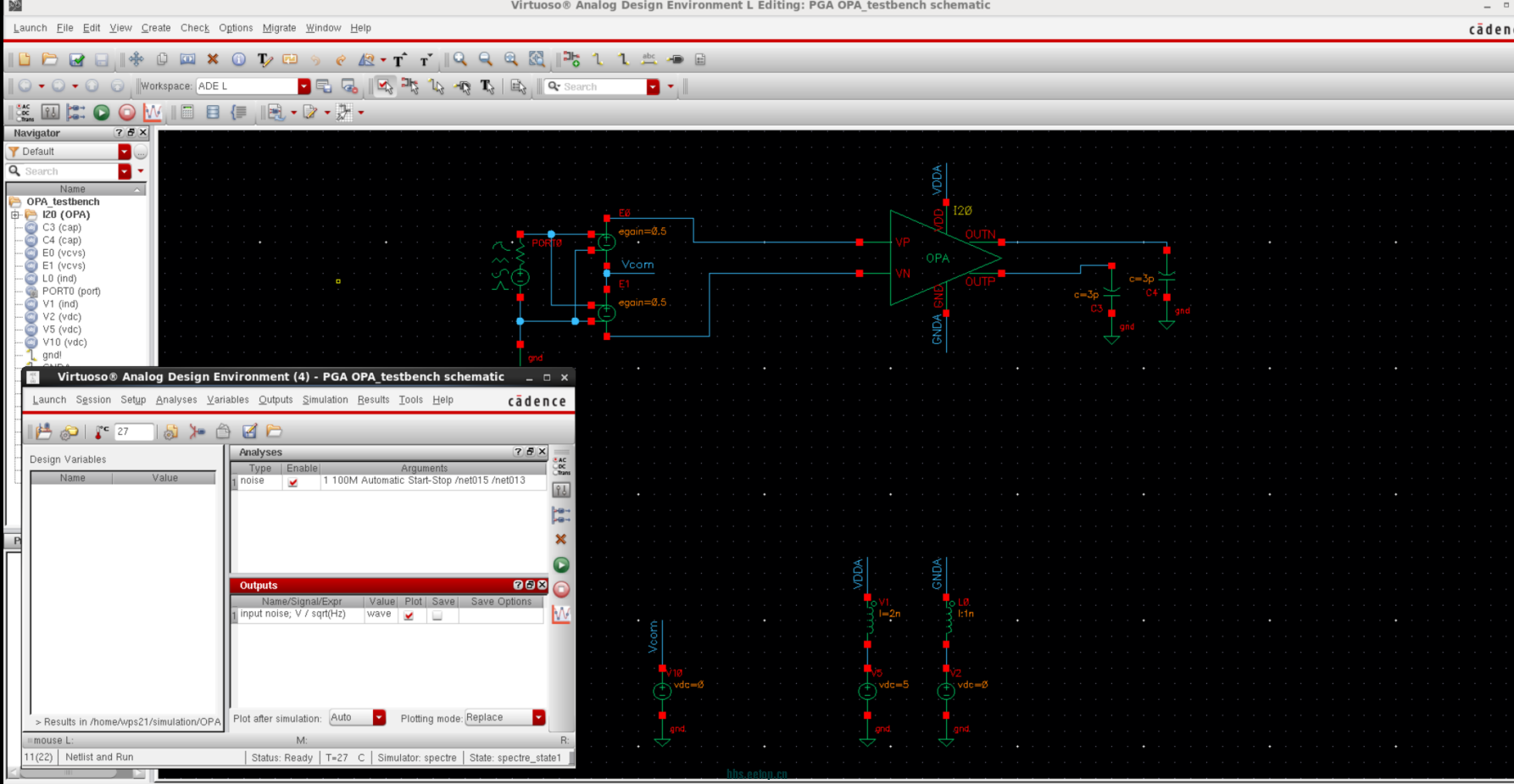The height and width of the screenshot is (784, 1514).
Task: Open the Check menu in Virtuoso menu bar
Action: (195, 28)
